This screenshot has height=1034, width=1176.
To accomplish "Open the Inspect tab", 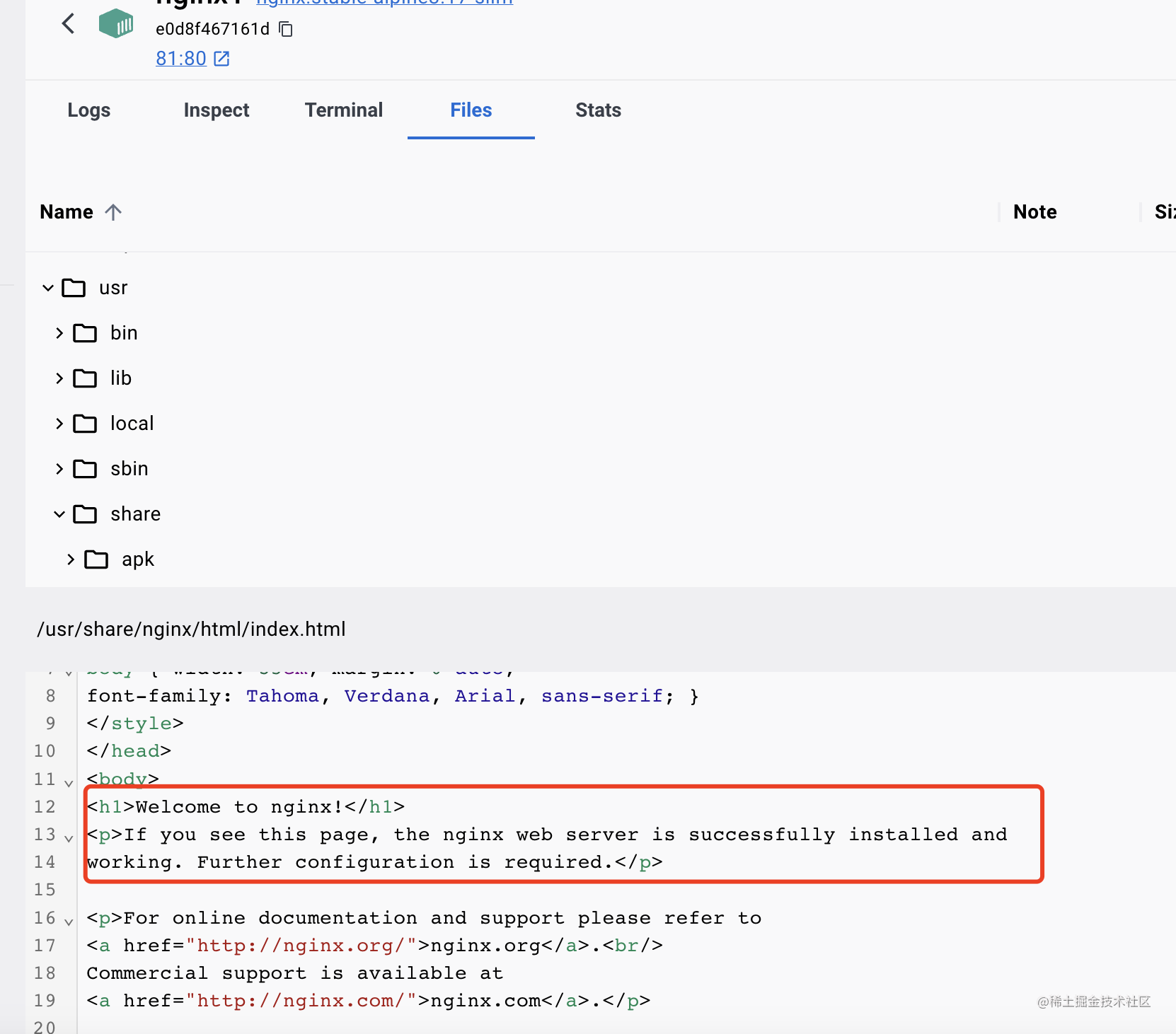I will click(217, 110).
